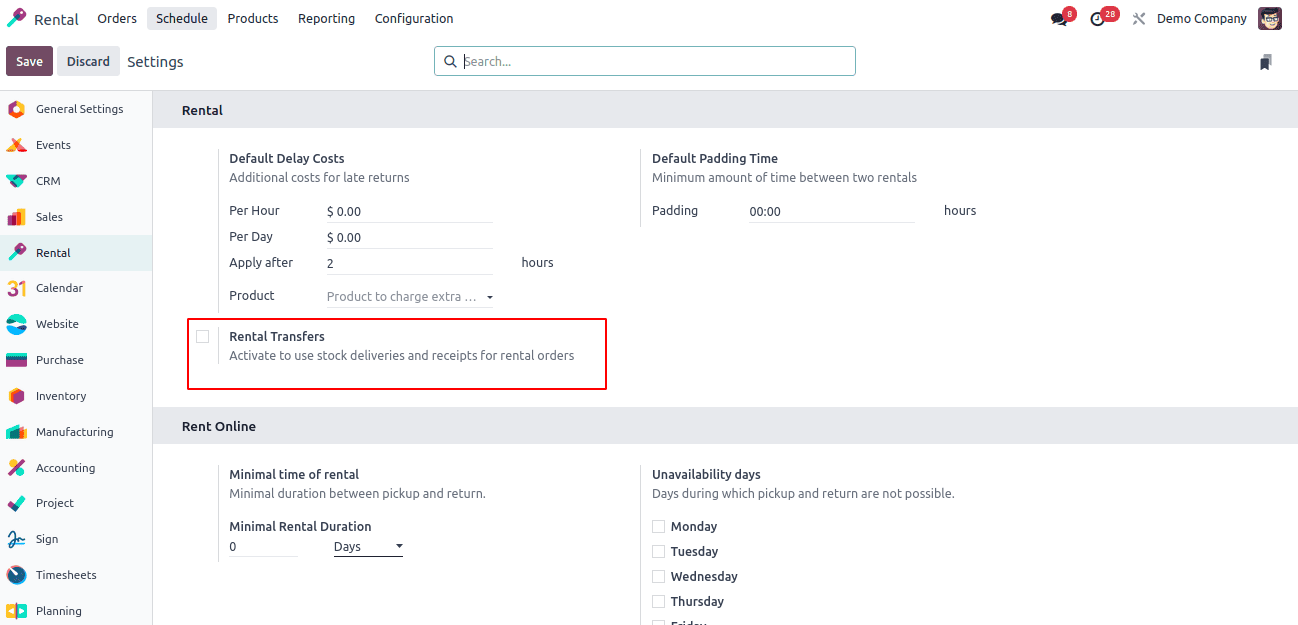Screen dimensions: 1298x625
Task: Open the messages conversation icon
Action: point(1059,19)
